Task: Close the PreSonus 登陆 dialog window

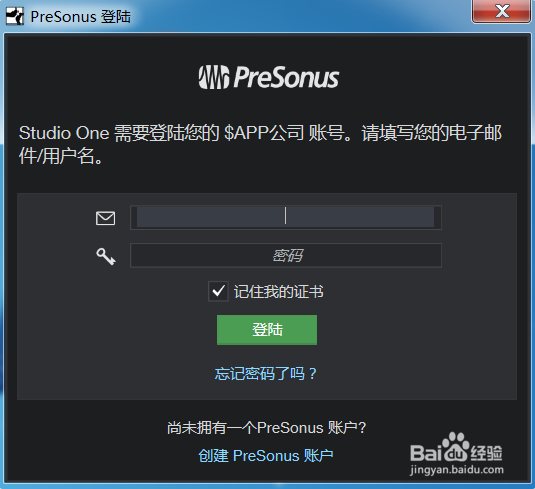Action: (x=501, y=11)
